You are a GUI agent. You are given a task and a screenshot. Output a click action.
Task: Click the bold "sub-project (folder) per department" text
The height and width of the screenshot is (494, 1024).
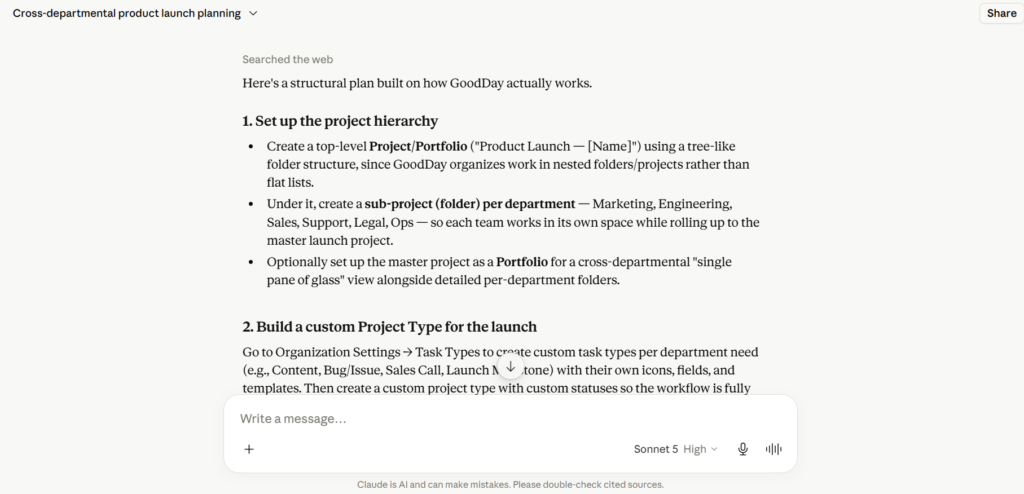(x=470, y=204)
